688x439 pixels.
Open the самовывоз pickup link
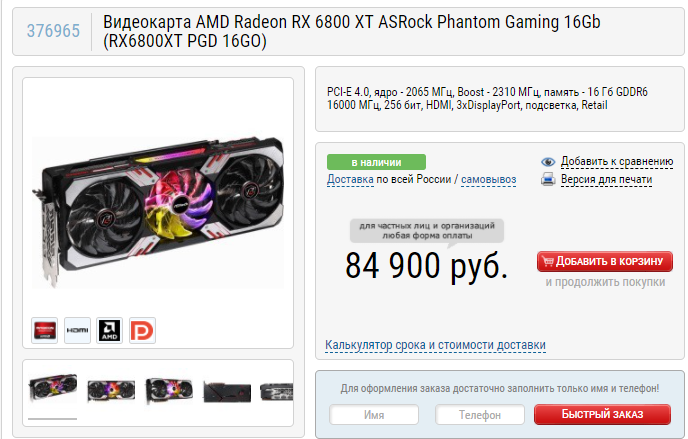(488, 179)
